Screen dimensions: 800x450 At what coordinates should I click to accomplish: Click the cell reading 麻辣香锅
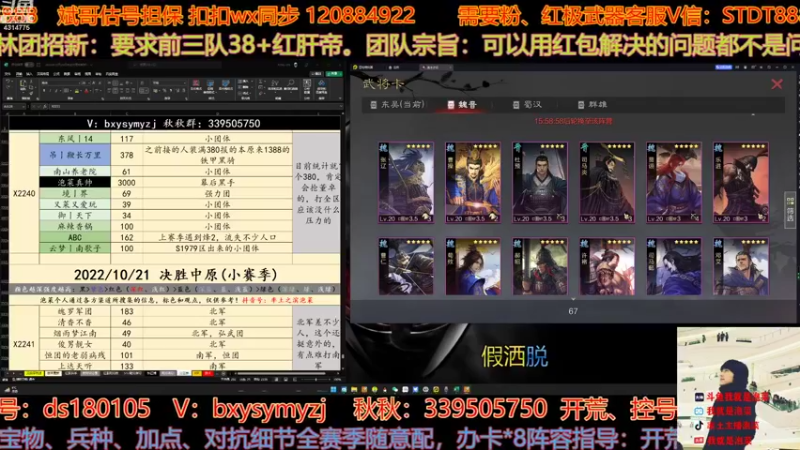point(75,226)
